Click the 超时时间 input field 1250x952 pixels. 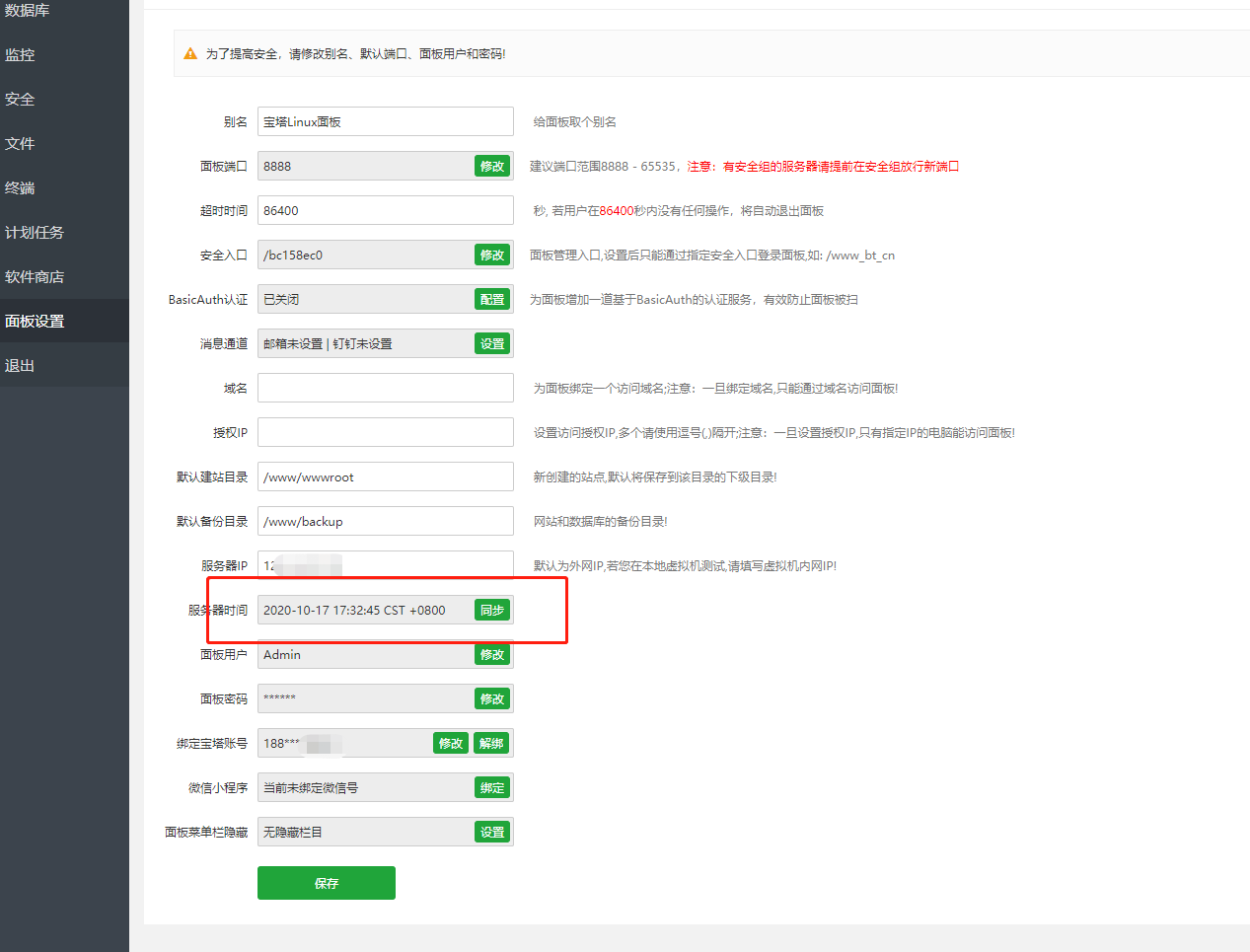pyautogui.click(x=386, y=210)
